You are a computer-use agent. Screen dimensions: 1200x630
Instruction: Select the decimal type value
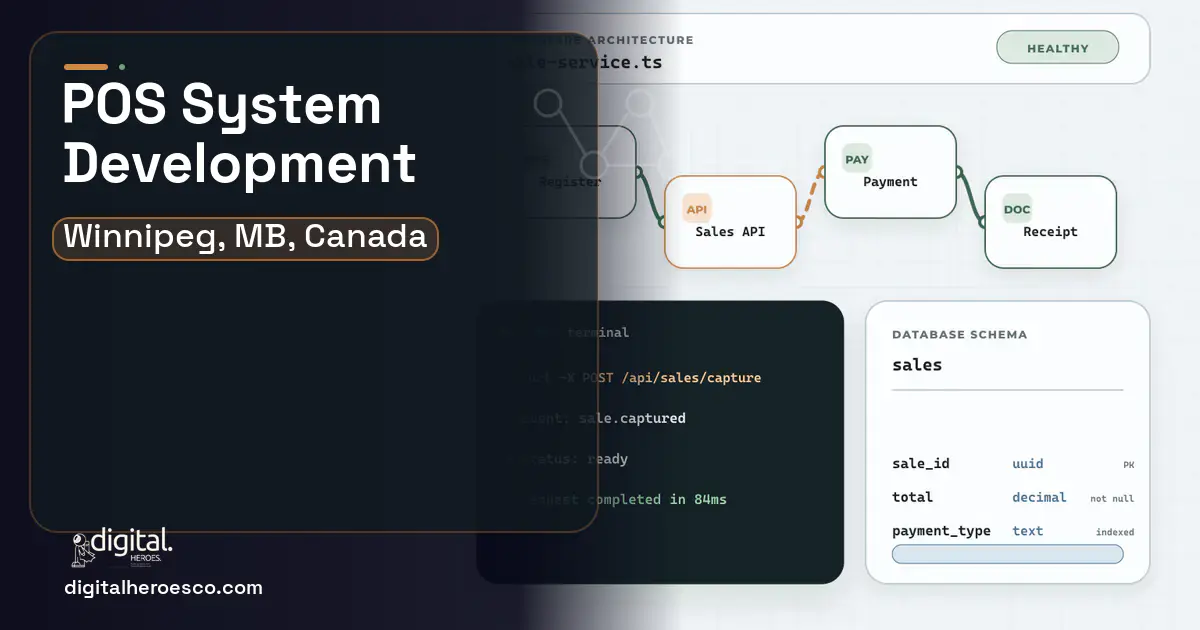(1040, 497)
